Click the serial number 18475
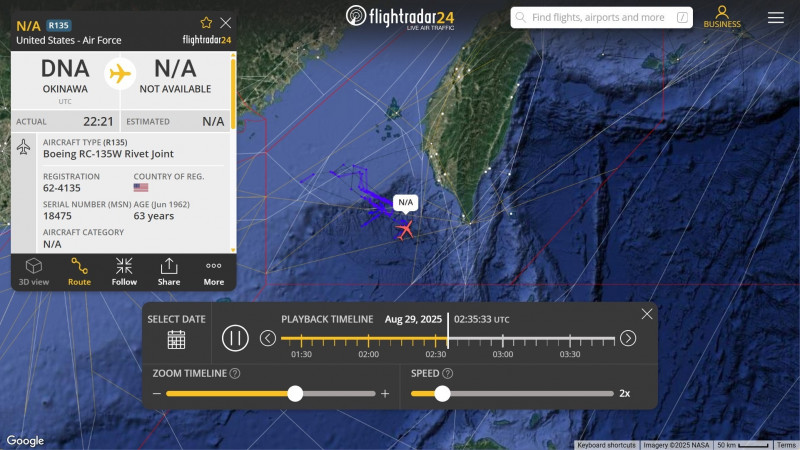 point(57,216)
